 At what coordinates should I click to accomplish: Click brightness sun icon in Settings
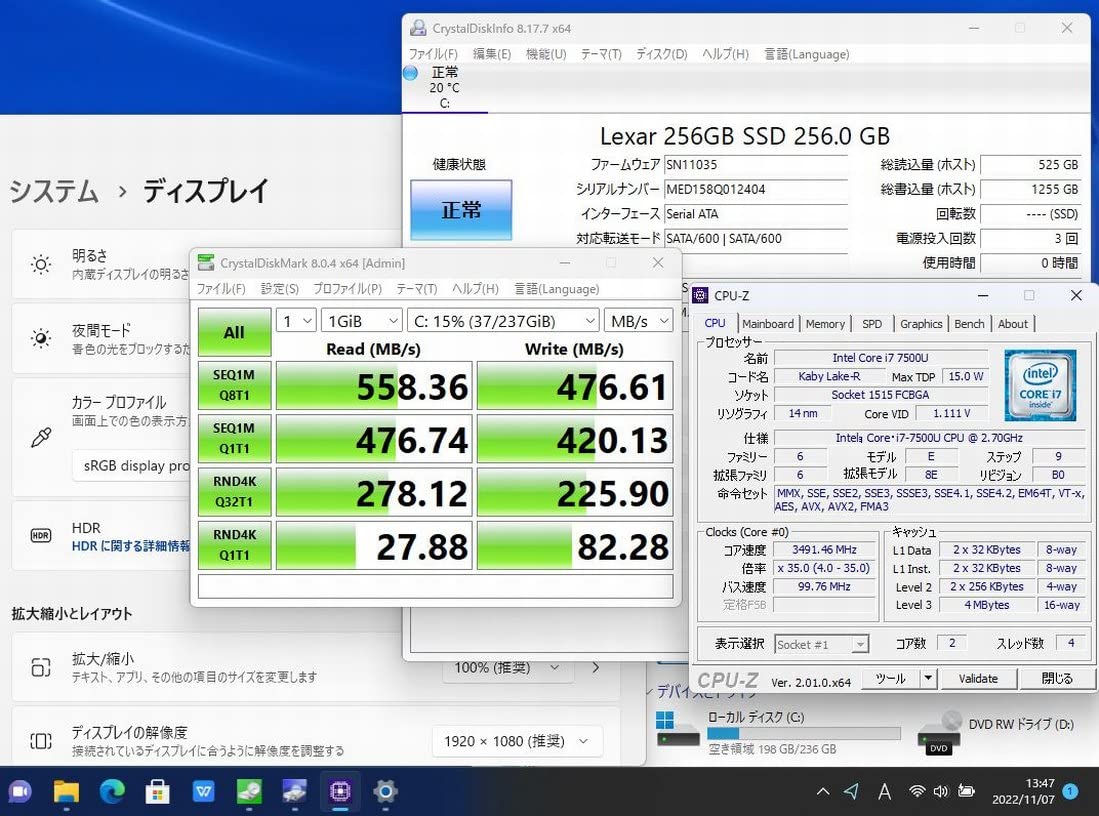click(41, 264)
